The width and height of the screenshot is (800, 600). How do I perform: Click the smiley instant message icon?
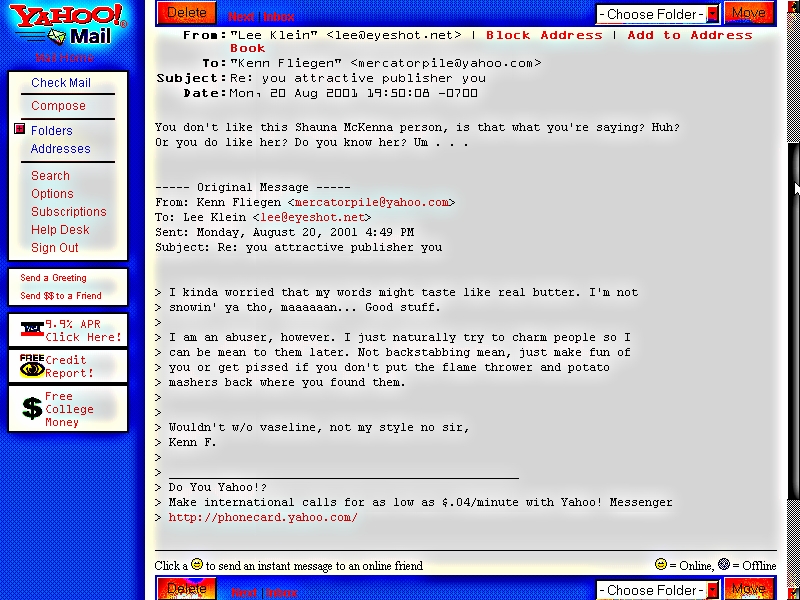[197, 564]
